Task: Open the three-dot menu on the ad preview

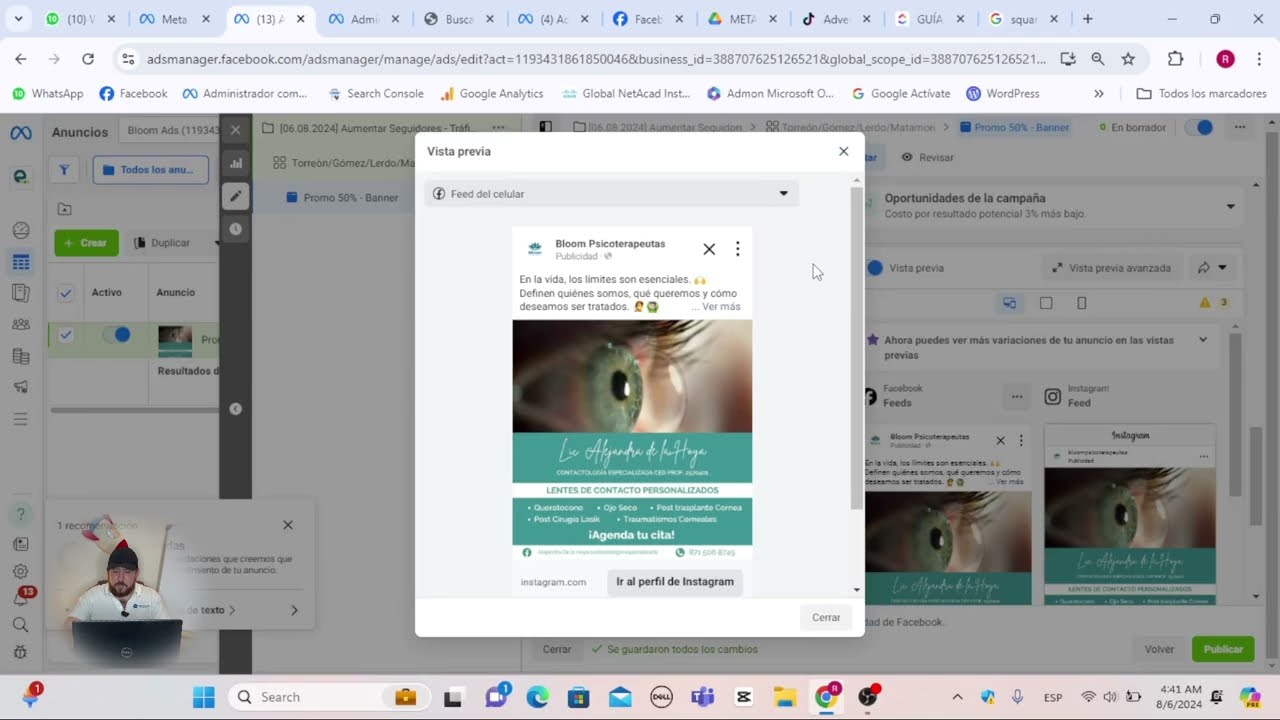Action: pyautogui.click(x=737, y=249)
